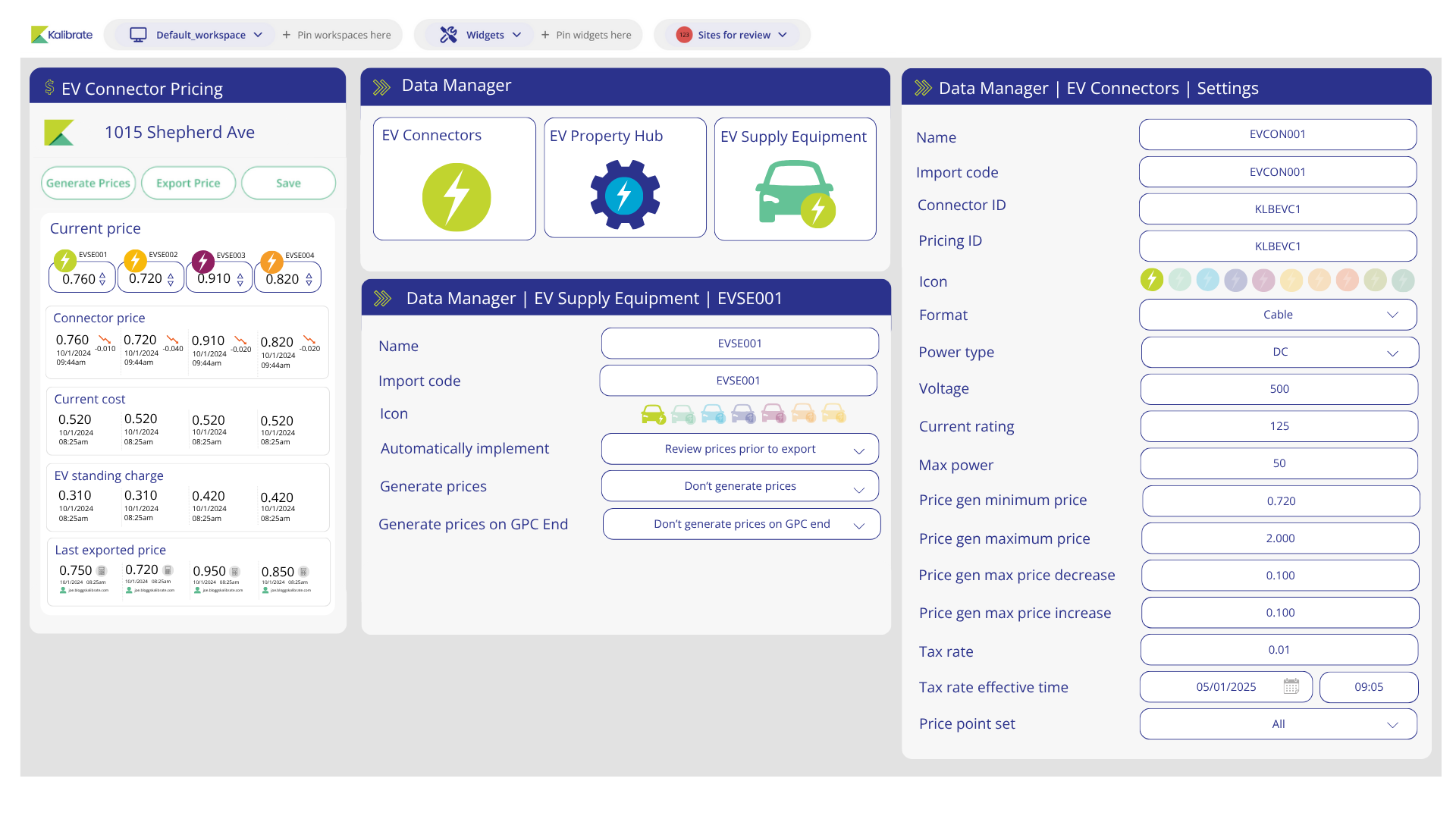Select the green car icon for EVSE001
This screenshot has height=819, width=1456.
653,414
